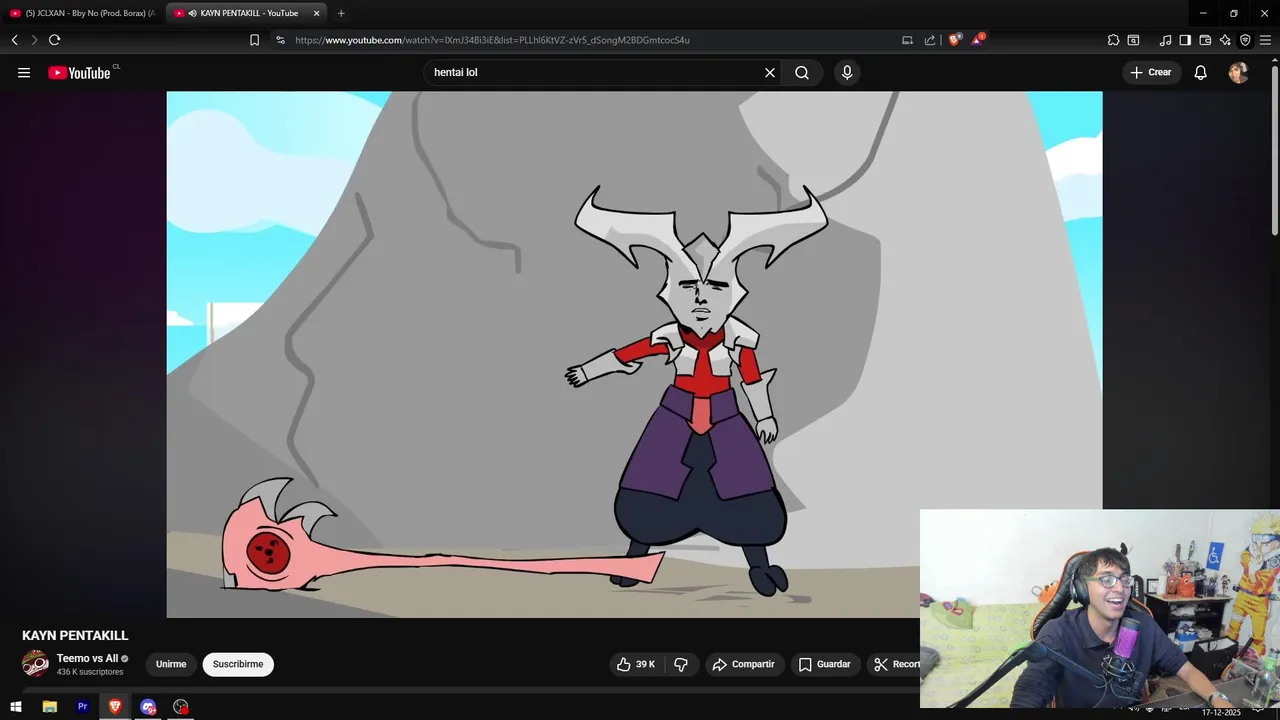Image resolution: width=1280 pixels, height=720 pixels.
Task: Like the video with 39 K thumbs up
Action: [x=635, y=664]
